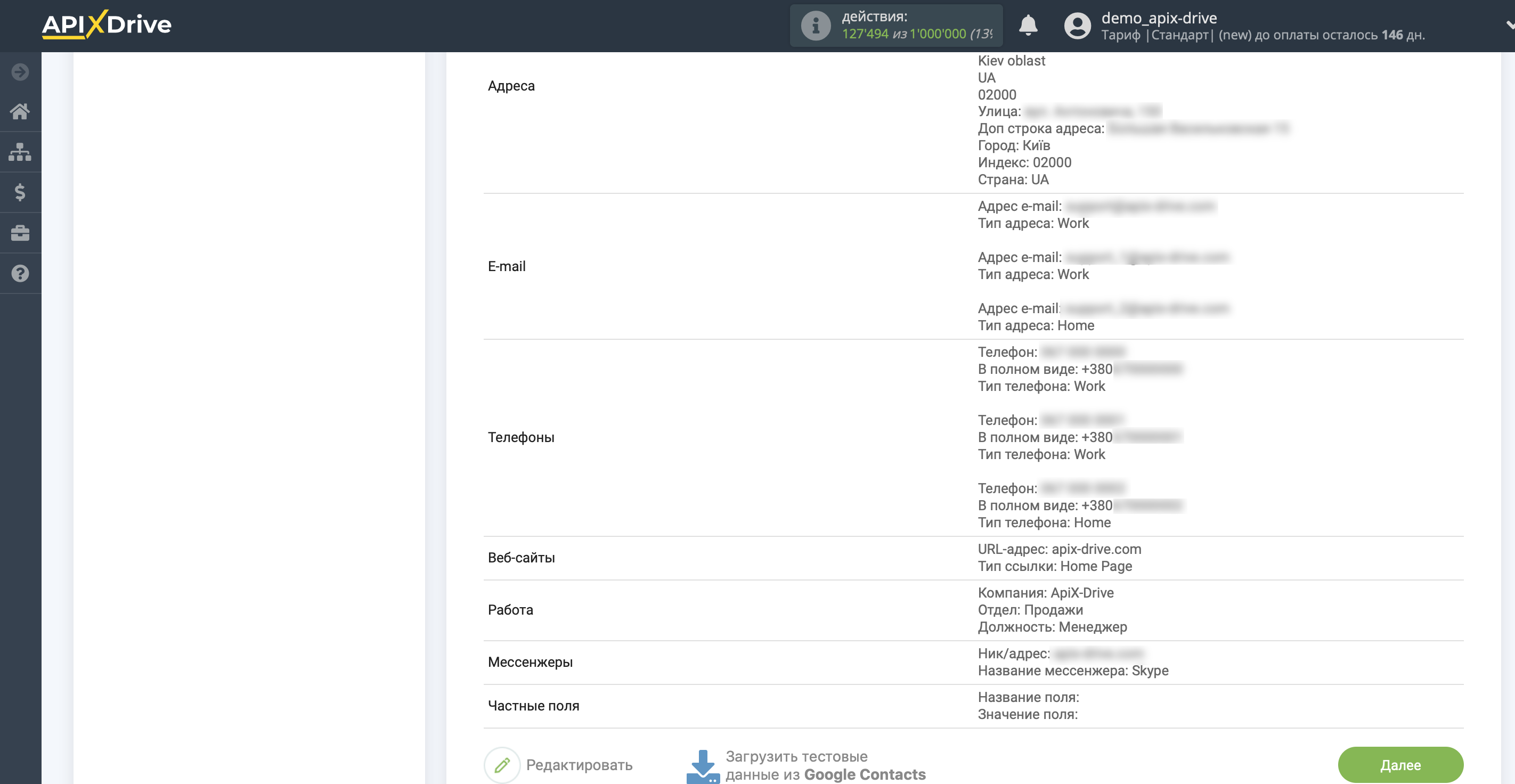Toggle sidebar collapse arrow at top right

[x=1510, y=25]
